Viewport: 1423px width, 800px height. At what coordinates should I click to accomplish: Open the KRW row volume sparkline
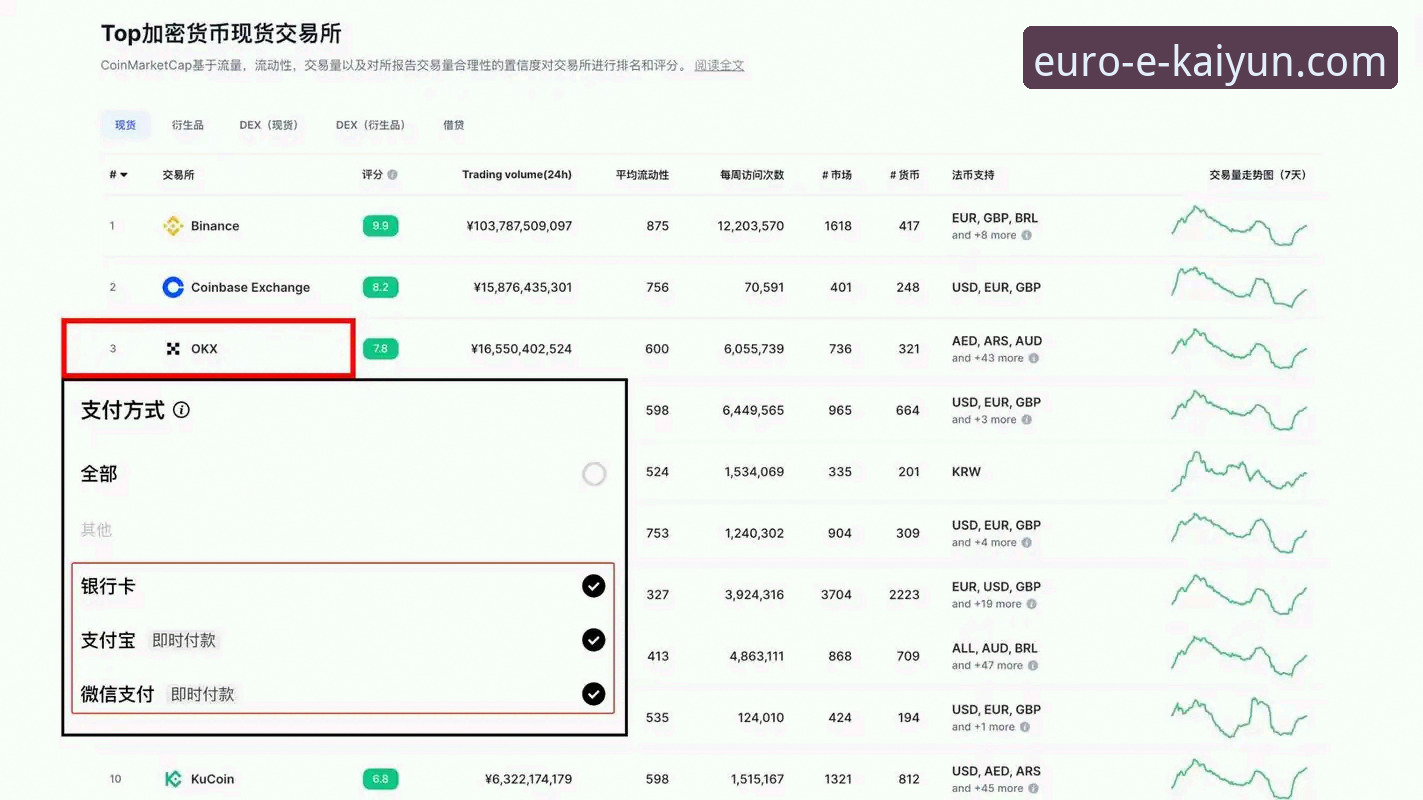coord(1239,472)
